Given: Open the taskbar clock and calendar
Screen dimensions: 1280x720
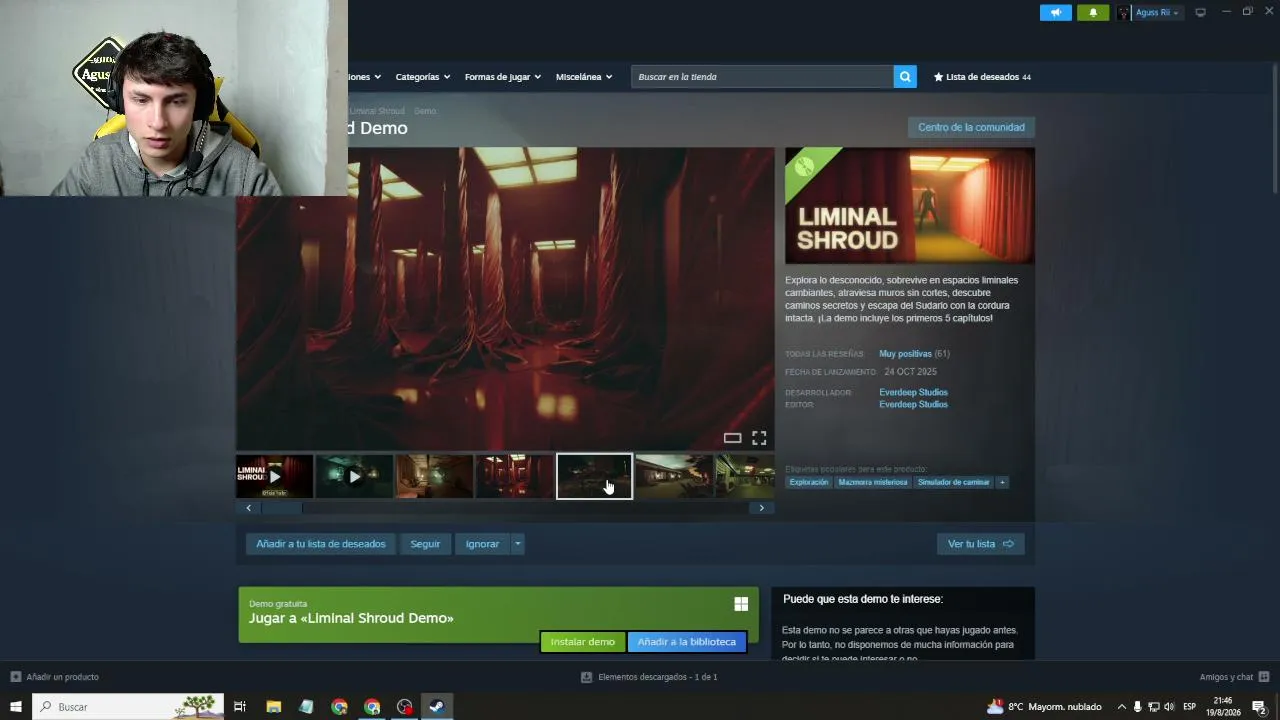Looking at the screenshot, I should point(1223,707).
